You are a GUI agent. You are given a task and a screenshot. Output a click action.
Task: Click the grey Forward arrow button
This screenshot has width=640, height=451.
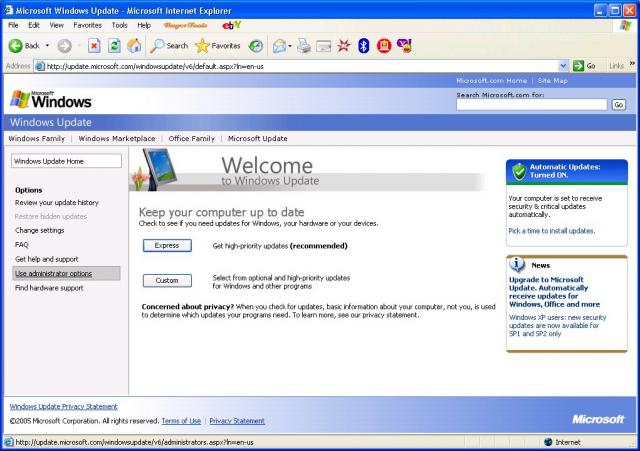[64, 46]
